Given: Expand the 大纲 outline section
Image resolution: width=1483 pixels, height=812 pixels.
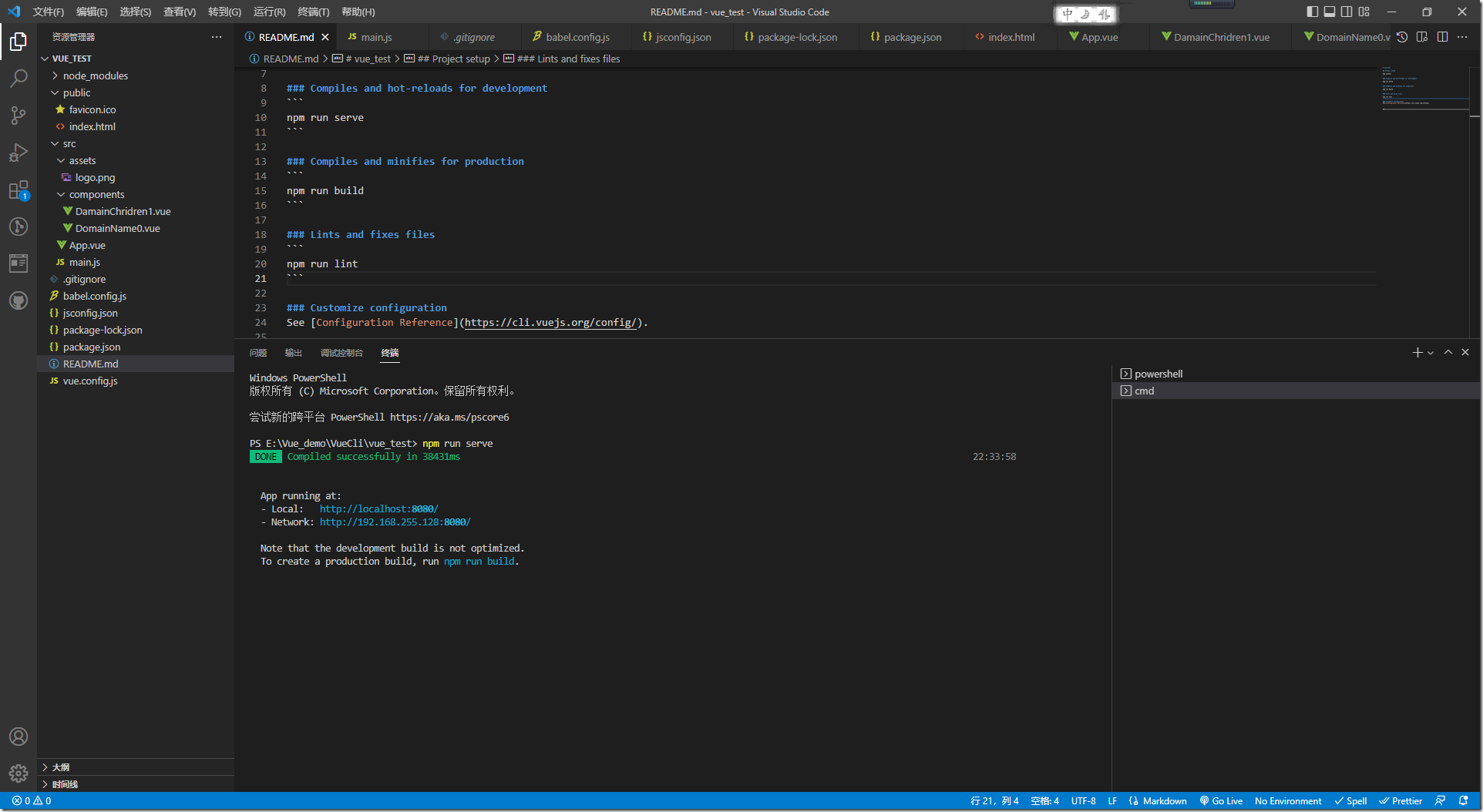Looking at the screenshot, I should point(136,767).
